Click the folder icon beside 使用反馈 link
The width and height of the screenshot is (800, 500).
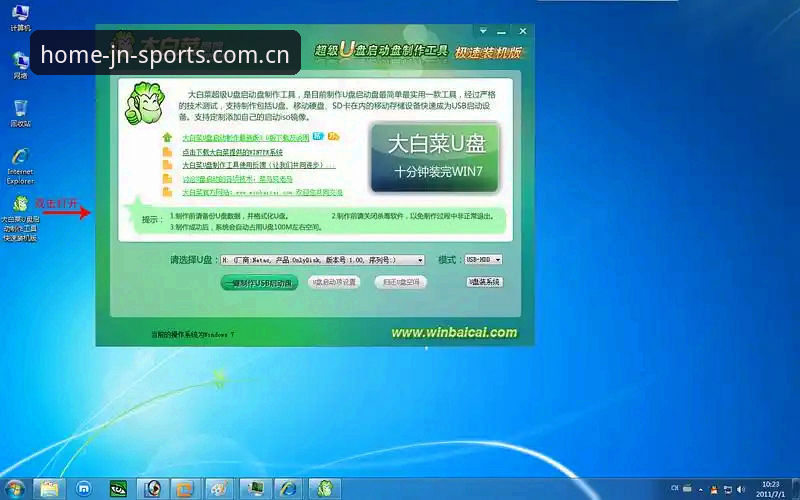click(167, 165)
